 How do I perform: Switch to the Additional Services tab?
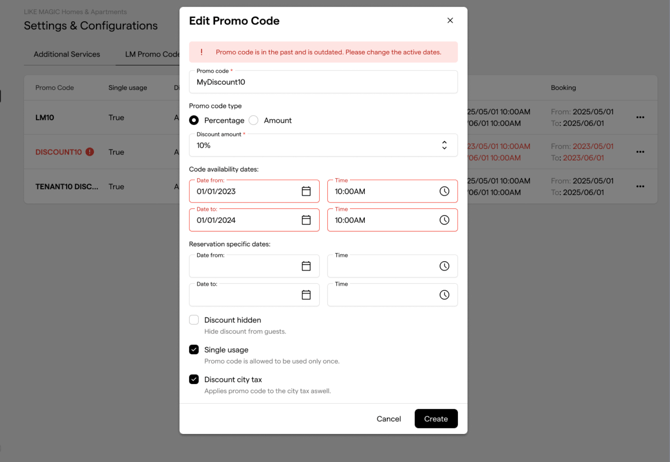(x=67, y=54)
